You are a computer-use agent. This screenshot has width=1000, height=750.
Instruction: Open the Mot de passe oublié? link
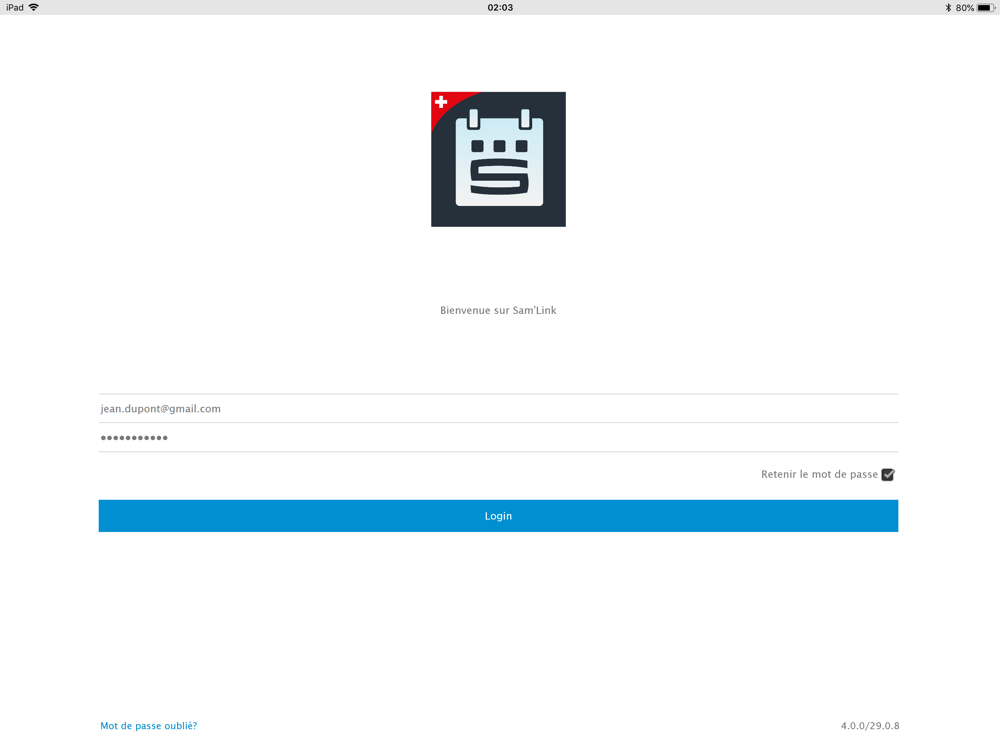tap(149, 726)
